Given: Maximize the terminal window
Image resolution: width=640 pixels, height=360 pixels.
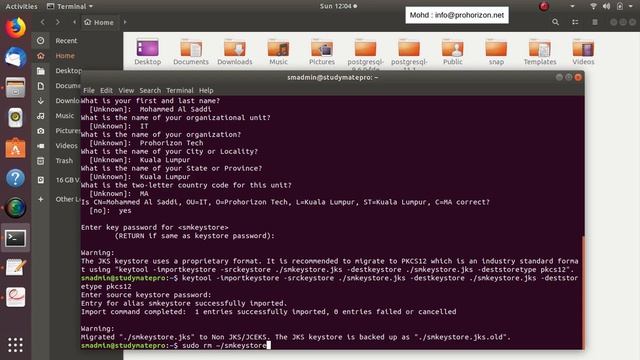Looking at the screenshot, I should pyautogui.click(x=569, y=77).
